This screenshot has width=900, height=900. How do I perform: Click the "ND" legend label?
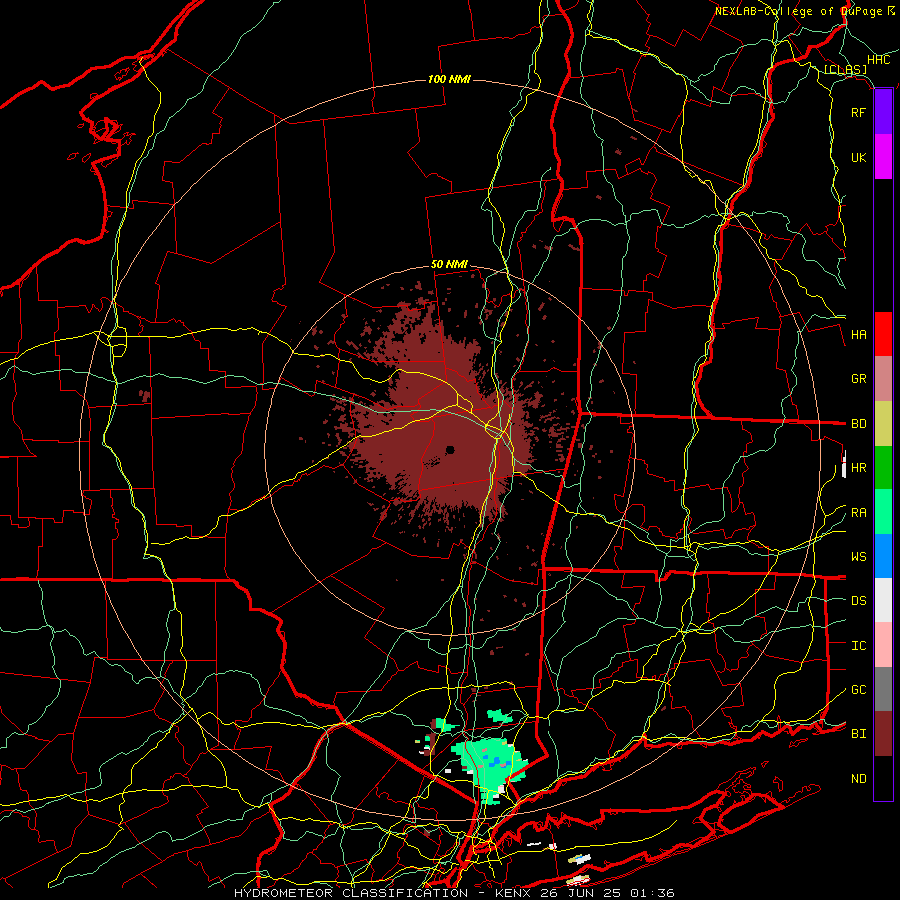click(859, 779)
